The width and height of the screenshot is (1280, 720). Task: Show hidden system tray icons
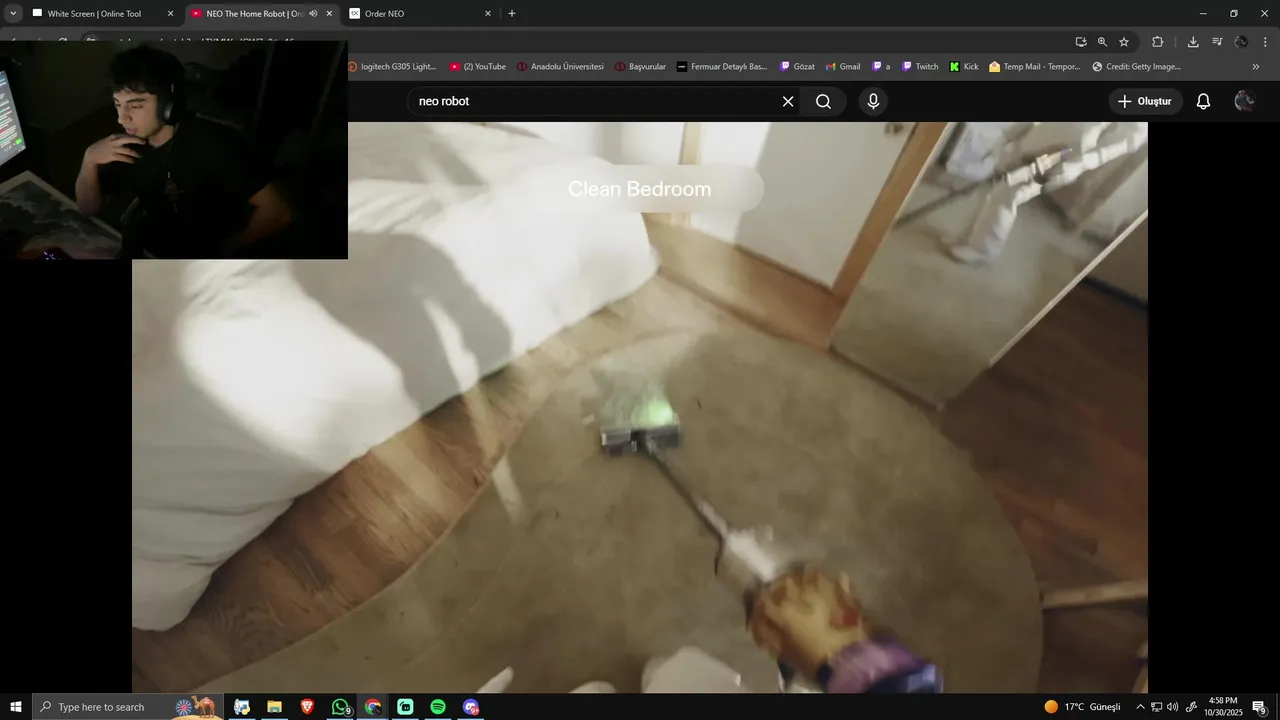[1140, 707]
